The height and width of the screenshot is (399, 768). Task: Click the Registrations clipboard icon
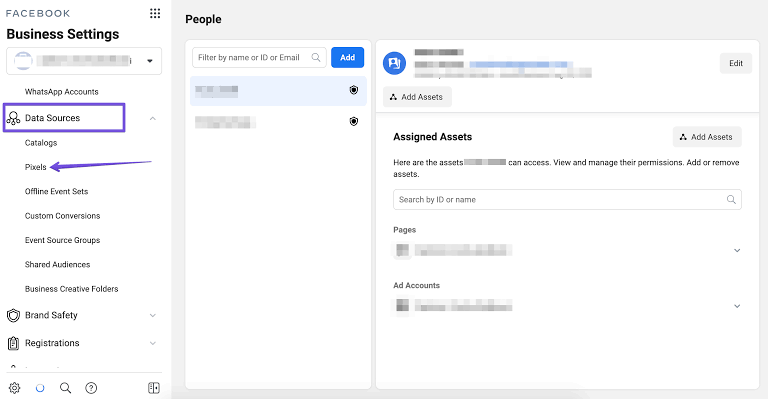click(x=13, y=343)
